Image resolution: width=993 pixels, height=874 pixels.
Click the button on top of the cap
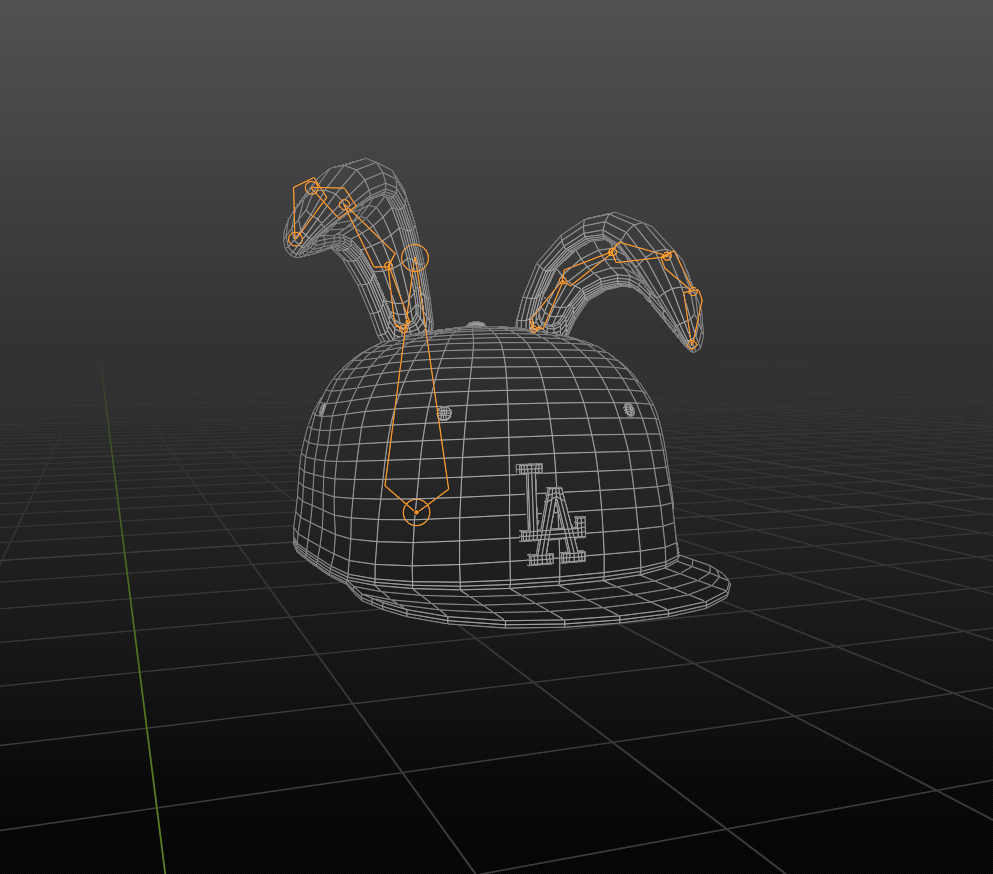pos(476,325)
